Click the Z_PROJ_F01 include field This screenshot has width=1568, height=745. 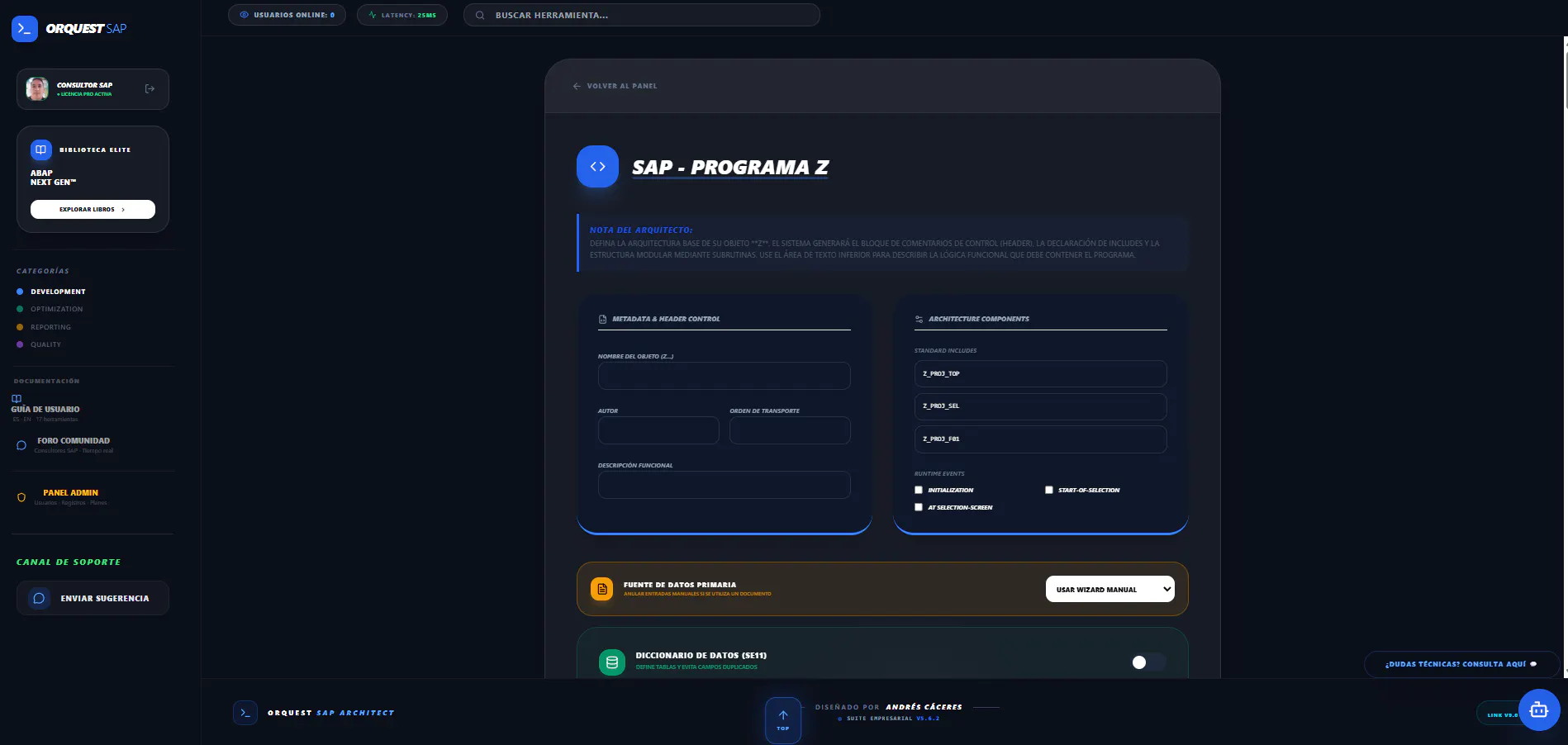(x=1040, y=439)
